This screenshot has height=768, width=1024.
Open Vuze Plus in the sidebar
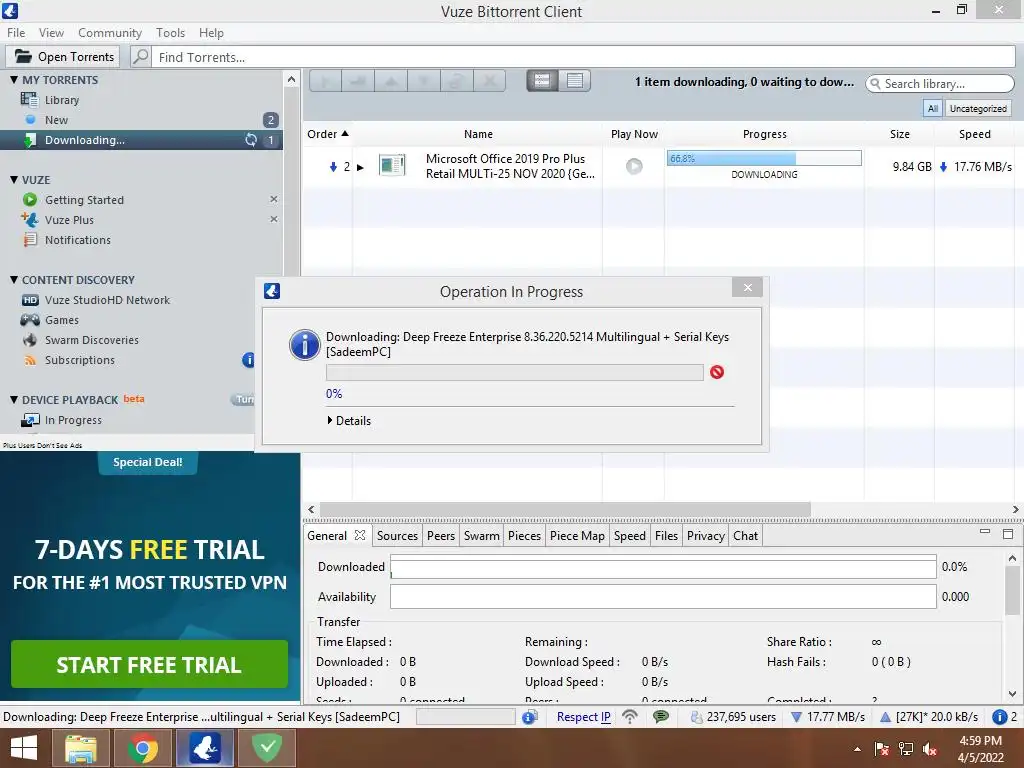[x=69, y=220]
